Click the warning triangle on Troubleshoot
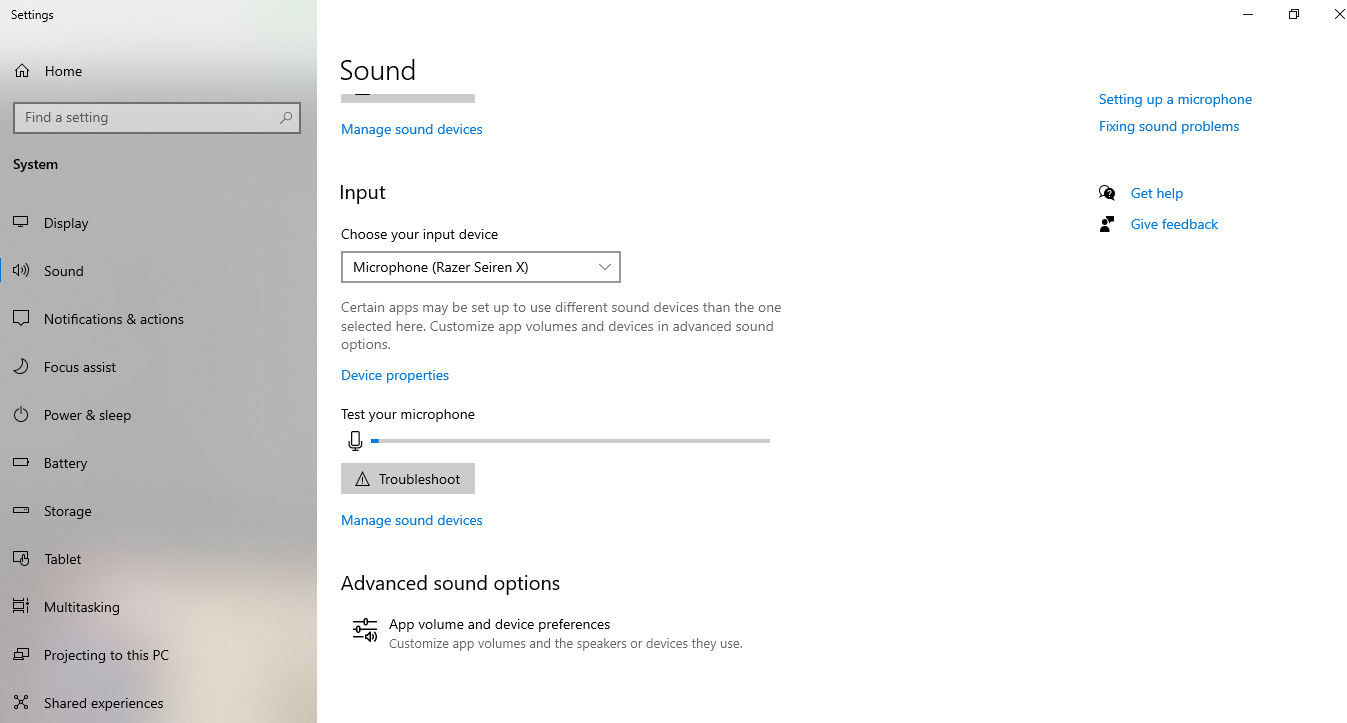The height and width of the screenshot is (723, 1347). pos(362,479)
